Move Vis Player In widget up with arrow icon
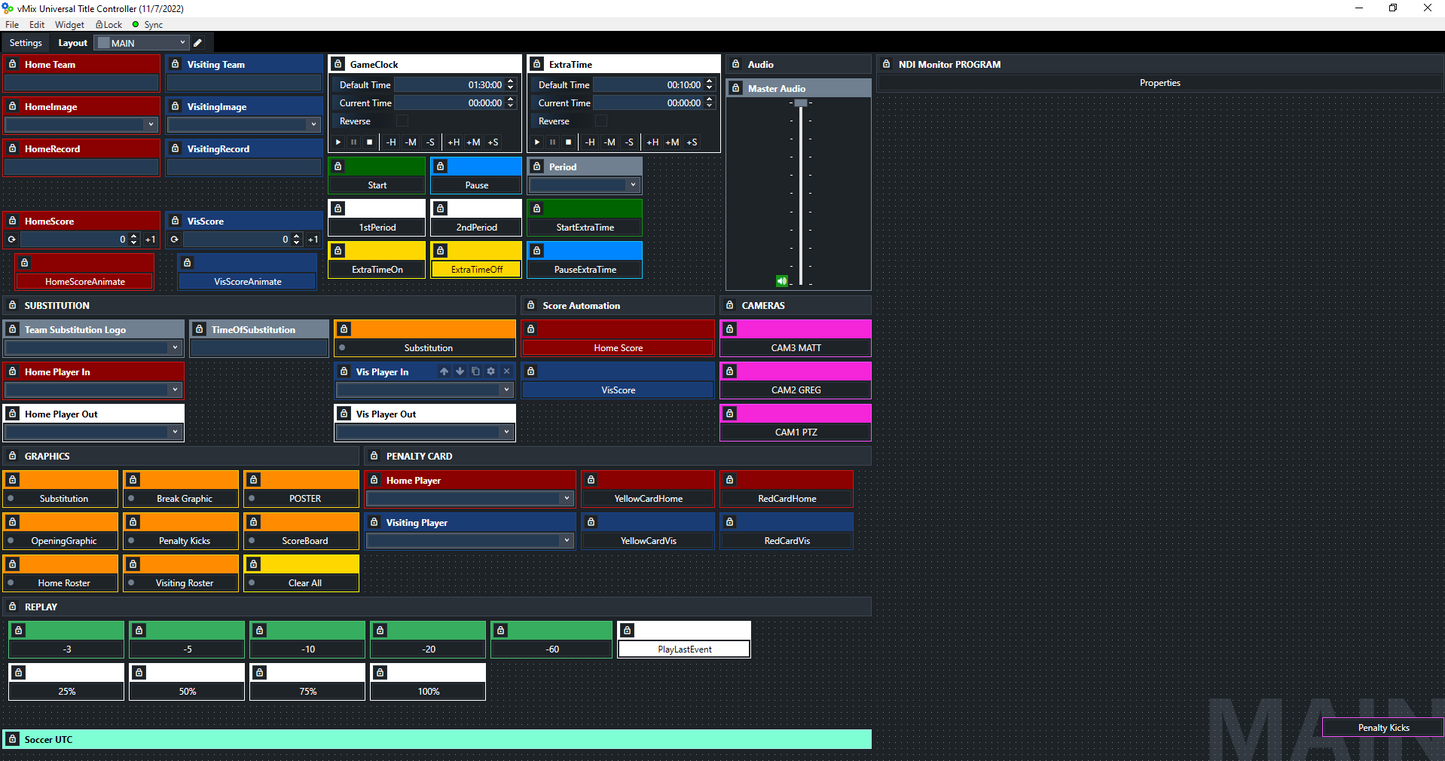This screenshot has width=1445, height=761. click(444, 371)
